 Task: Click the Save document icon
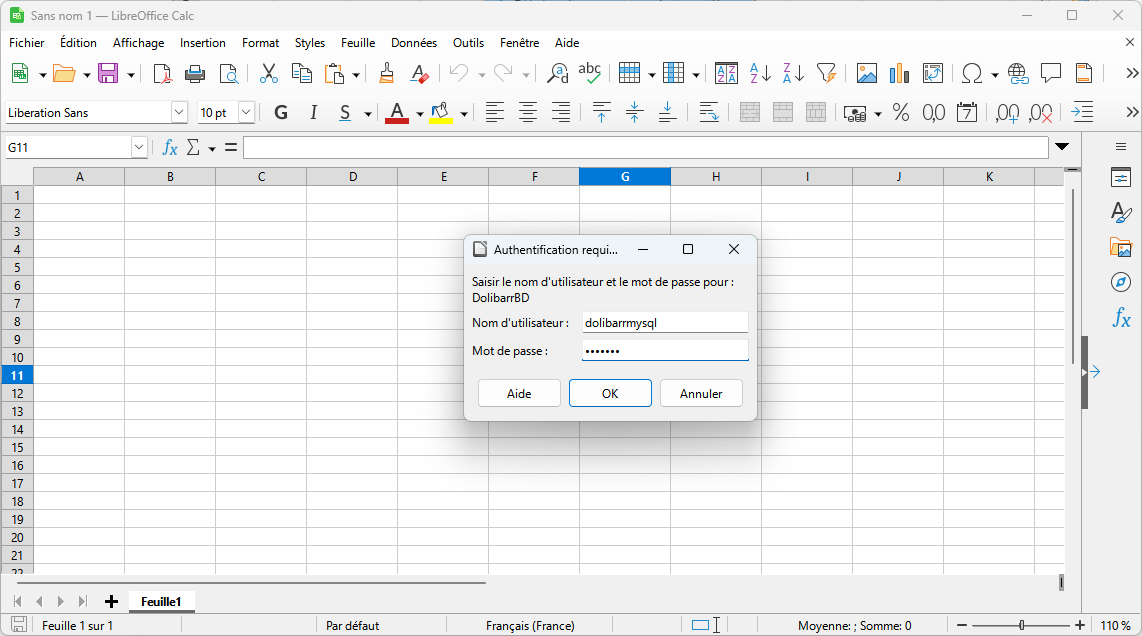click(x=107, y=73)
